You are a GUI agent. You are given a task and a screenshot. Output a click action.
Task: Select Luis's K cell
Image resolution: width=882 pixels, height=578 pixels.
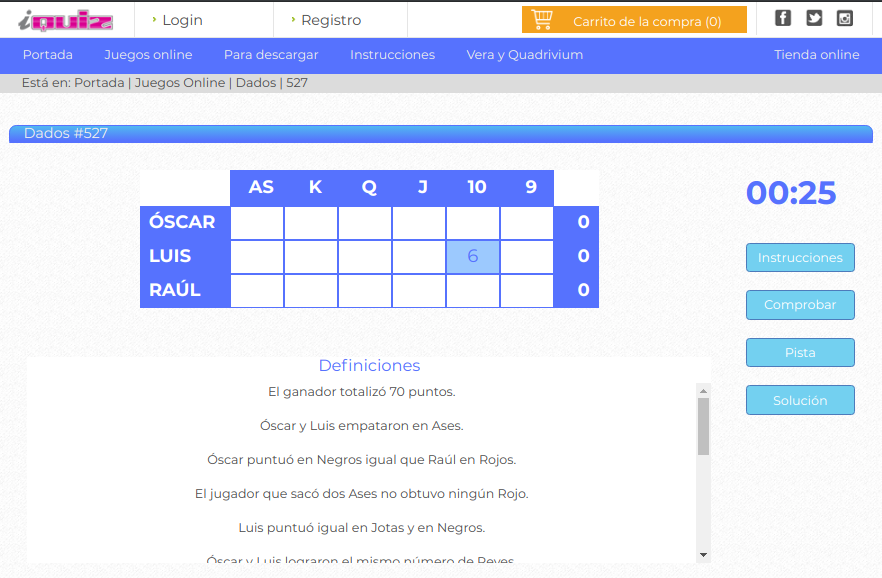pos(311,257)
